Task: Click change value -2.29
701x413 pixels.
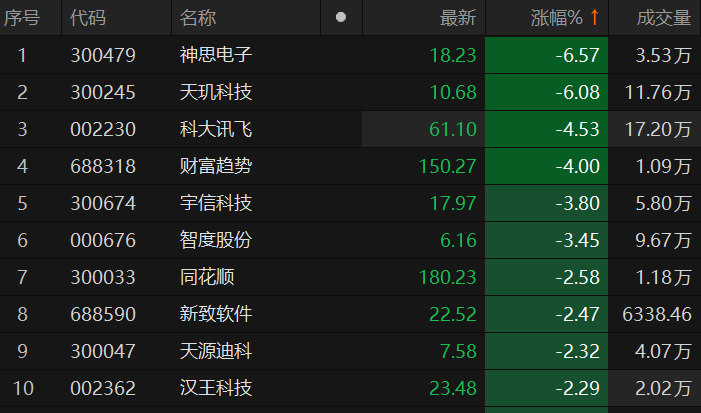Action: coord(577,388)
